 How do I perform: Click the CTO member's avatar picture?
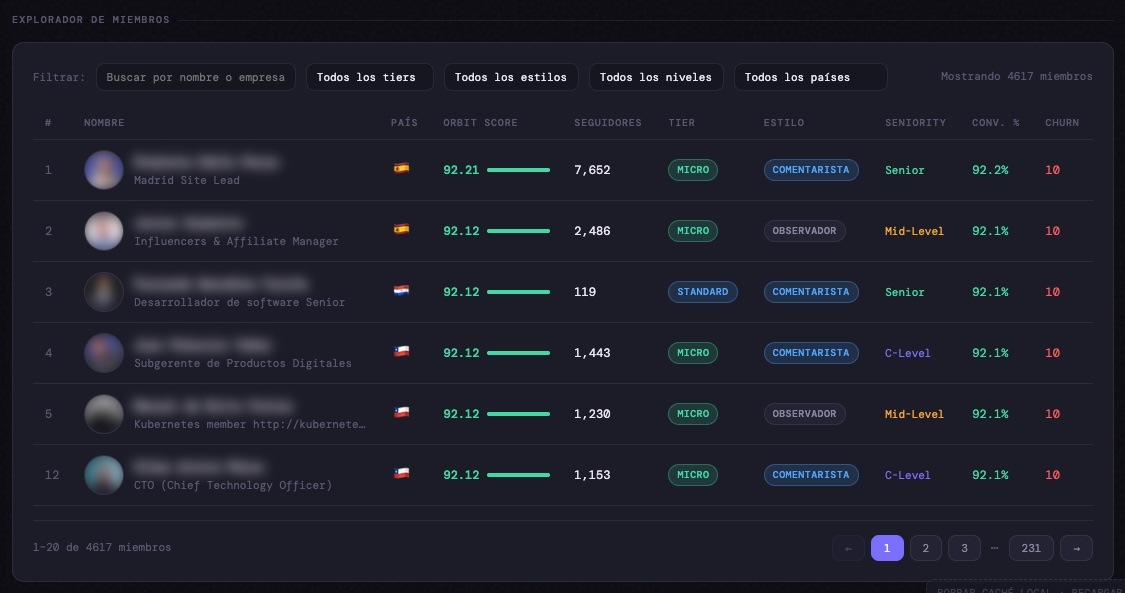(x=103, y=475)
